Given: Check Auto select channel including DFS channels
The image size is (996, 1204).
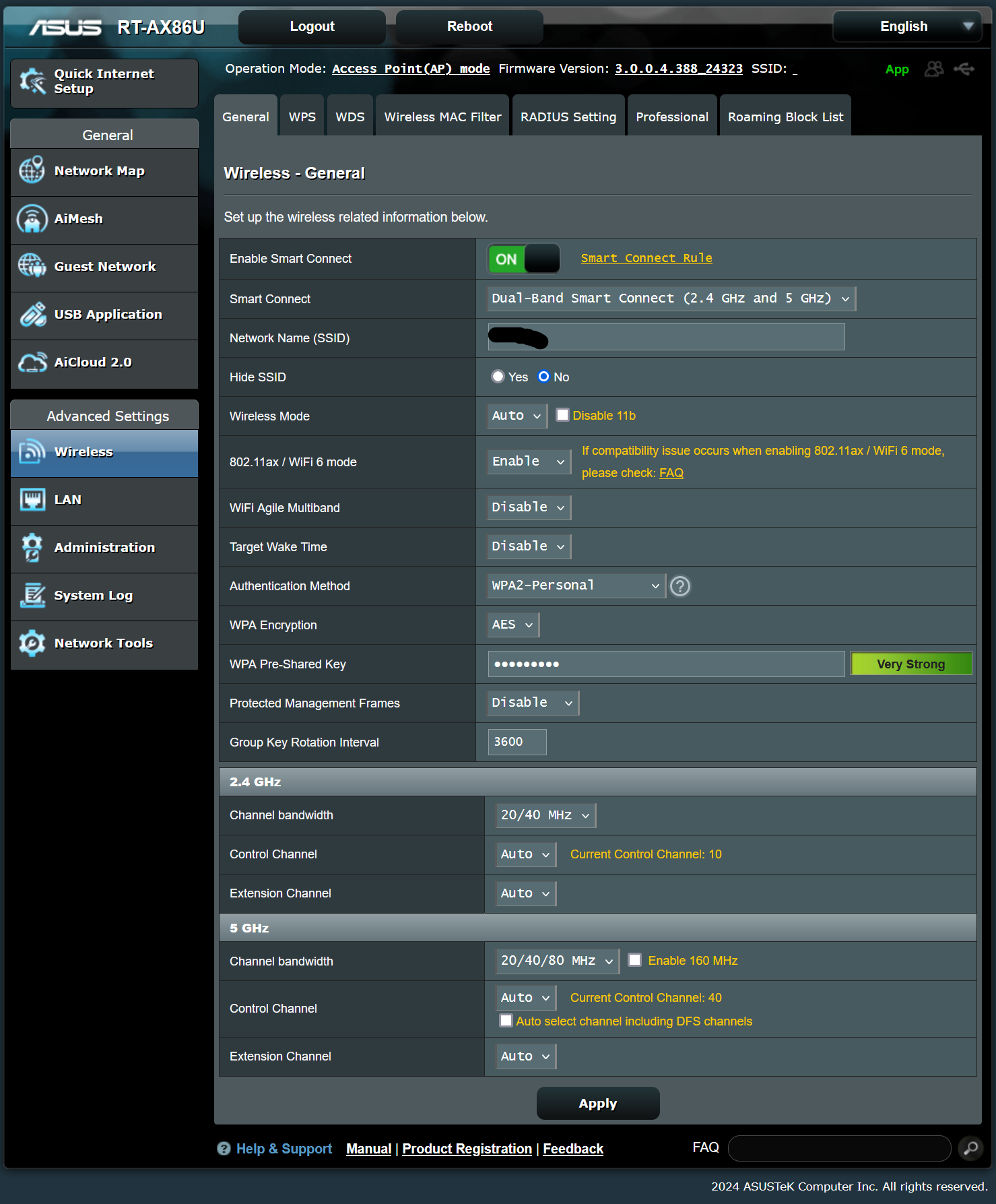Looking at the screenshot, I should click(506, 1021).
